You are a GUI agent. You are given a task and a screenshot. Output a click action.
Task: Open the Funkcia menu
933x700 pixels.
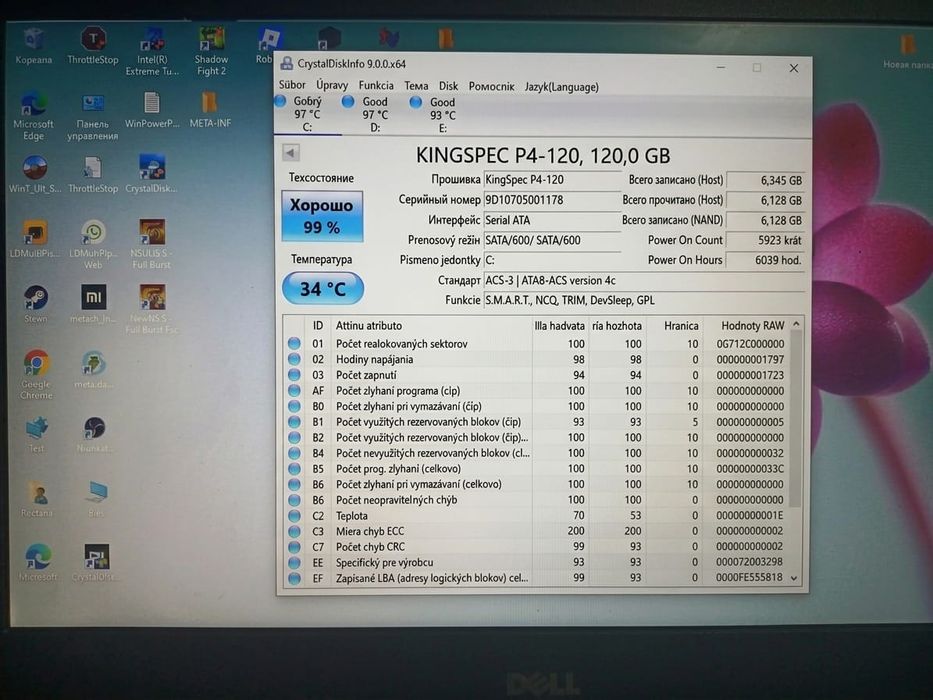(x=376, y=86)
